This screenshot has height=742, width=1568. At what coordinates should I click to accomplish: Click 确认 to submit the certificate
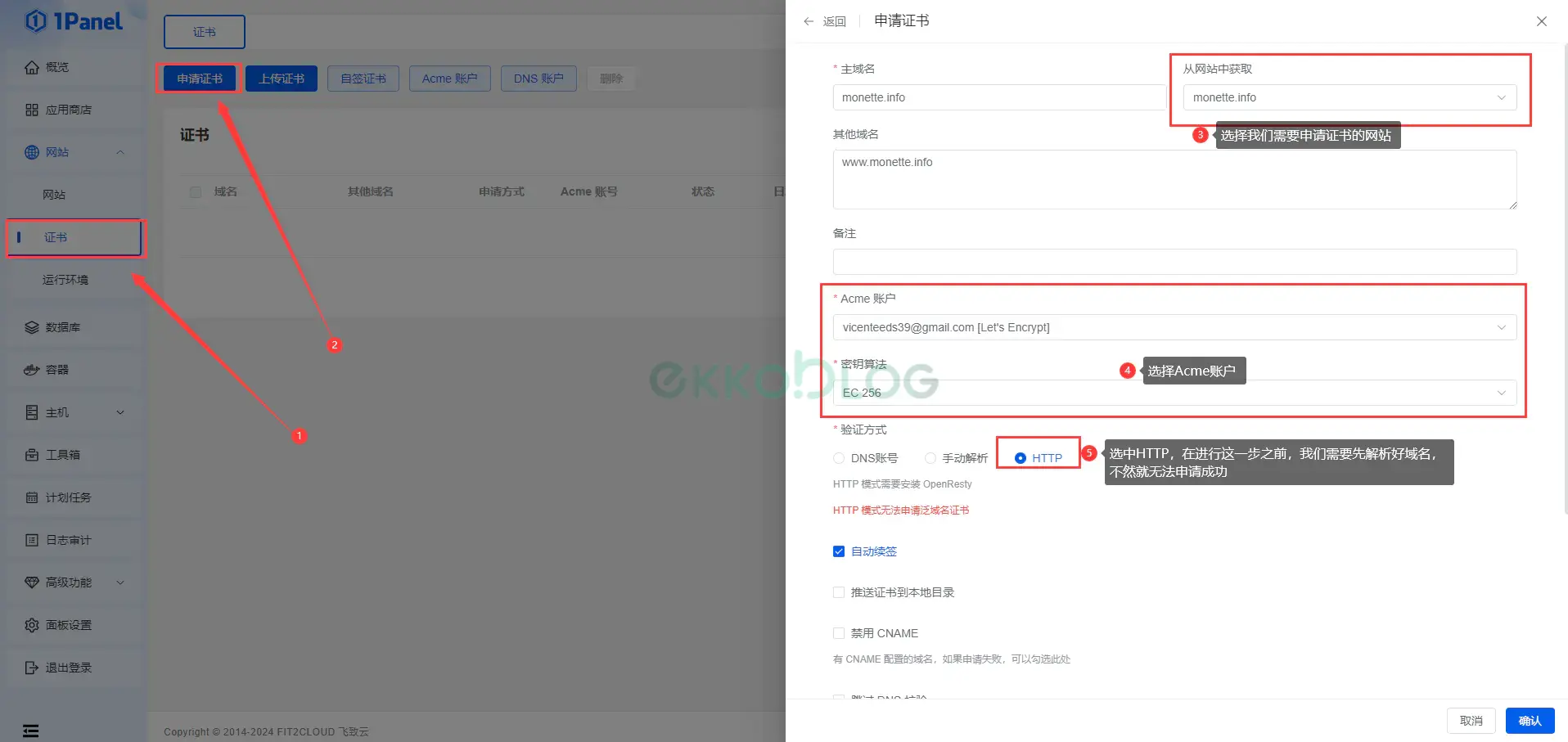coord(1530,721)
